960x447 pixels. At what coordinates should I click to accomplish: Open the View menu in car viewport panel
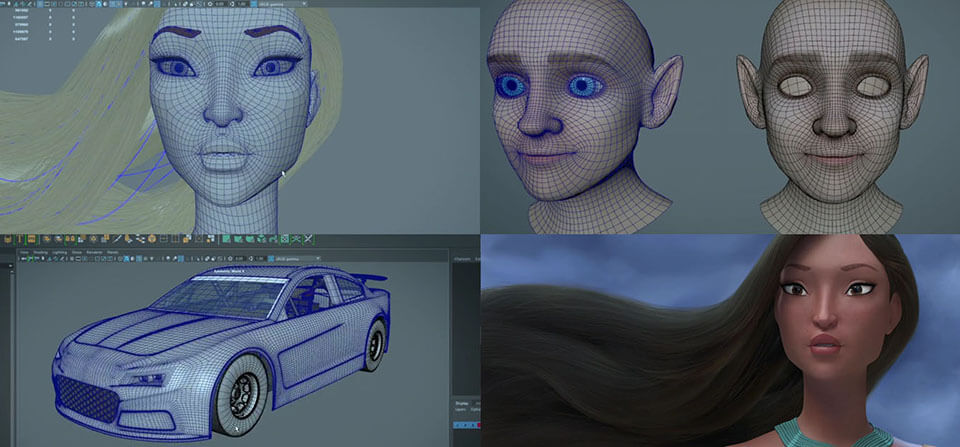(x=24, y=252)
